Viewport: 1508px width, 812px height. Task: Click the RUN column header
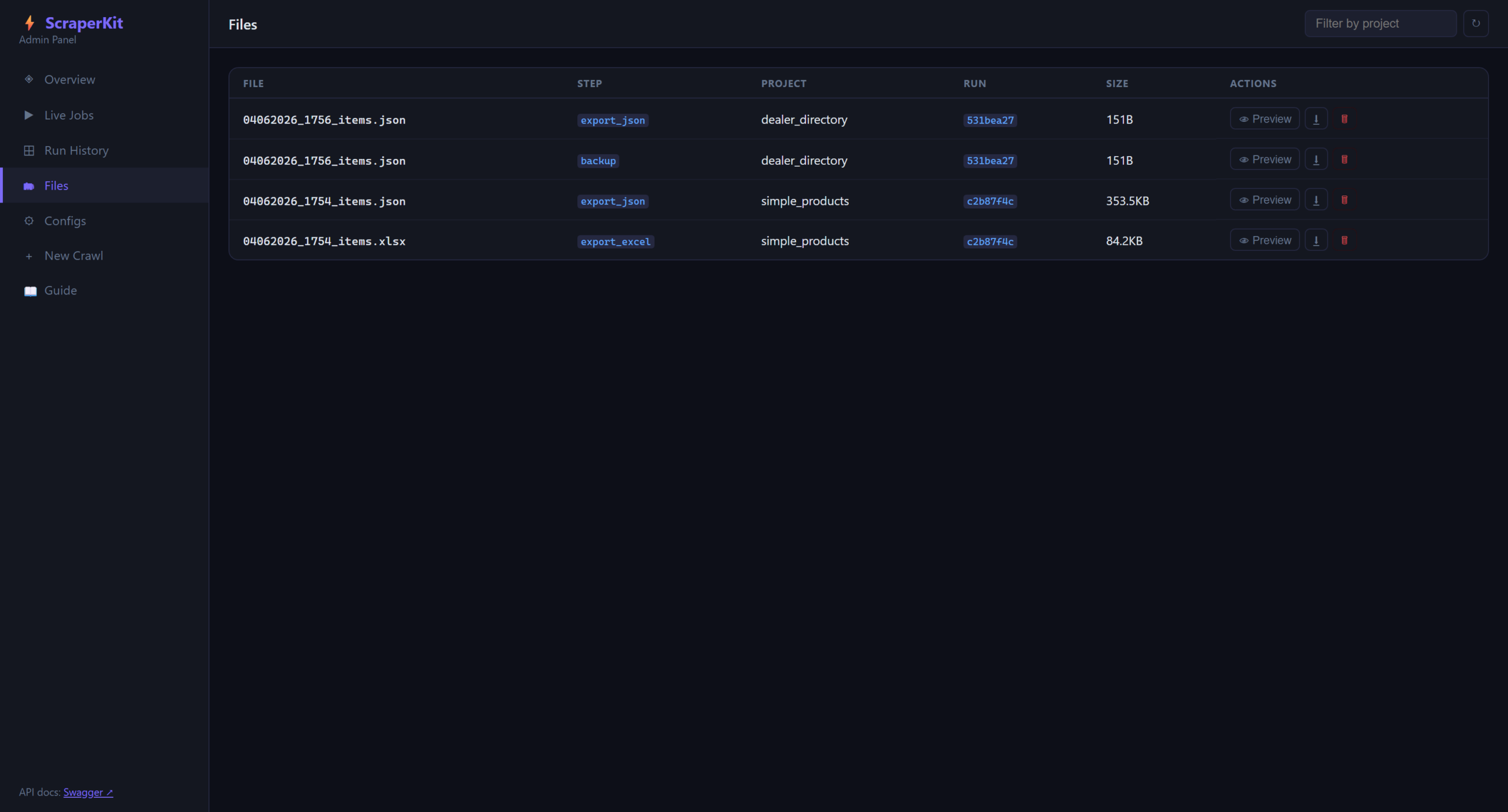(975, 84)
